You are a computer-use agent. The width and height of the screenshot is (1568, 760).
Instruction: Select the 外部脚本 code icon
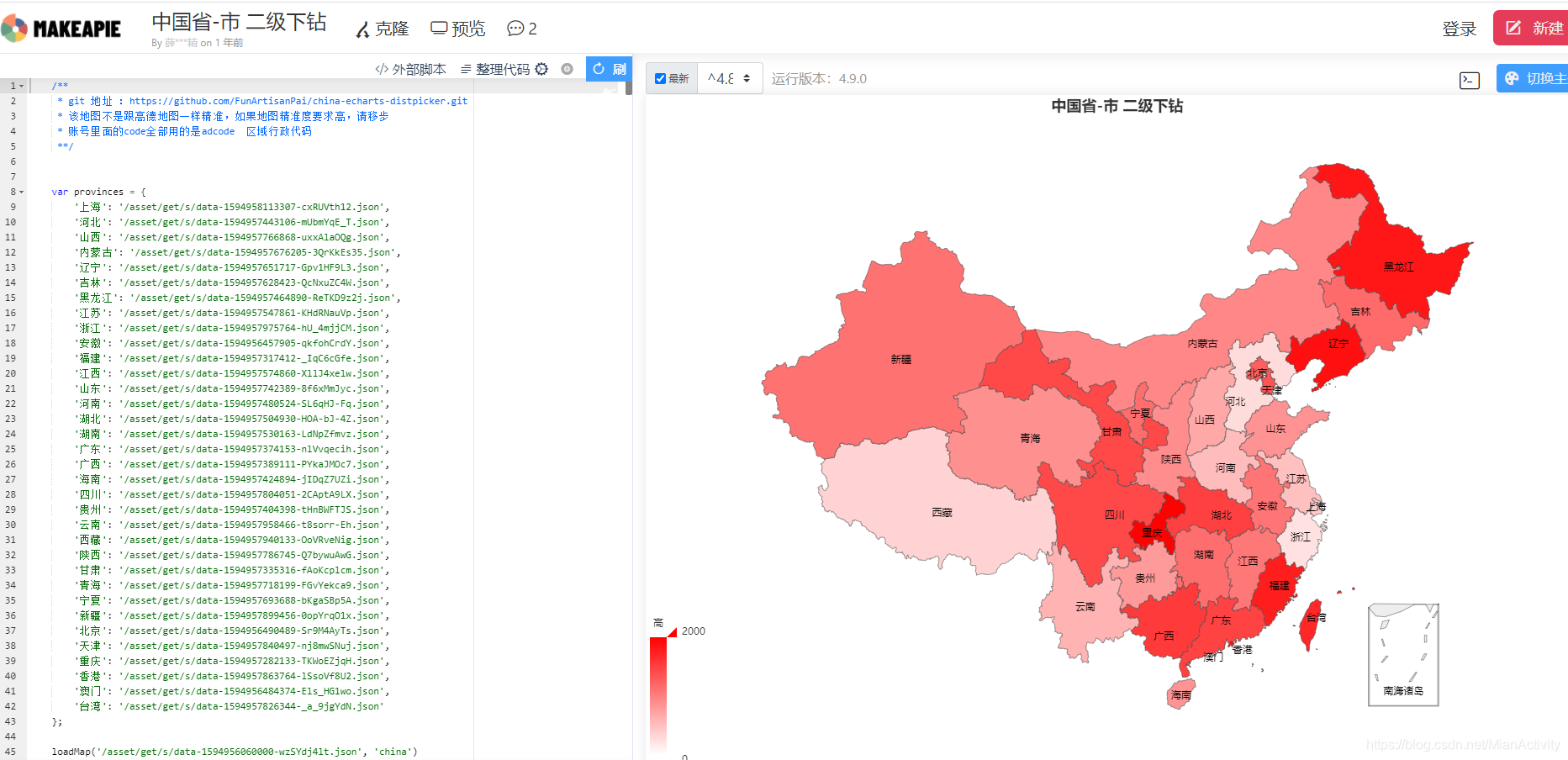(383, 69)
